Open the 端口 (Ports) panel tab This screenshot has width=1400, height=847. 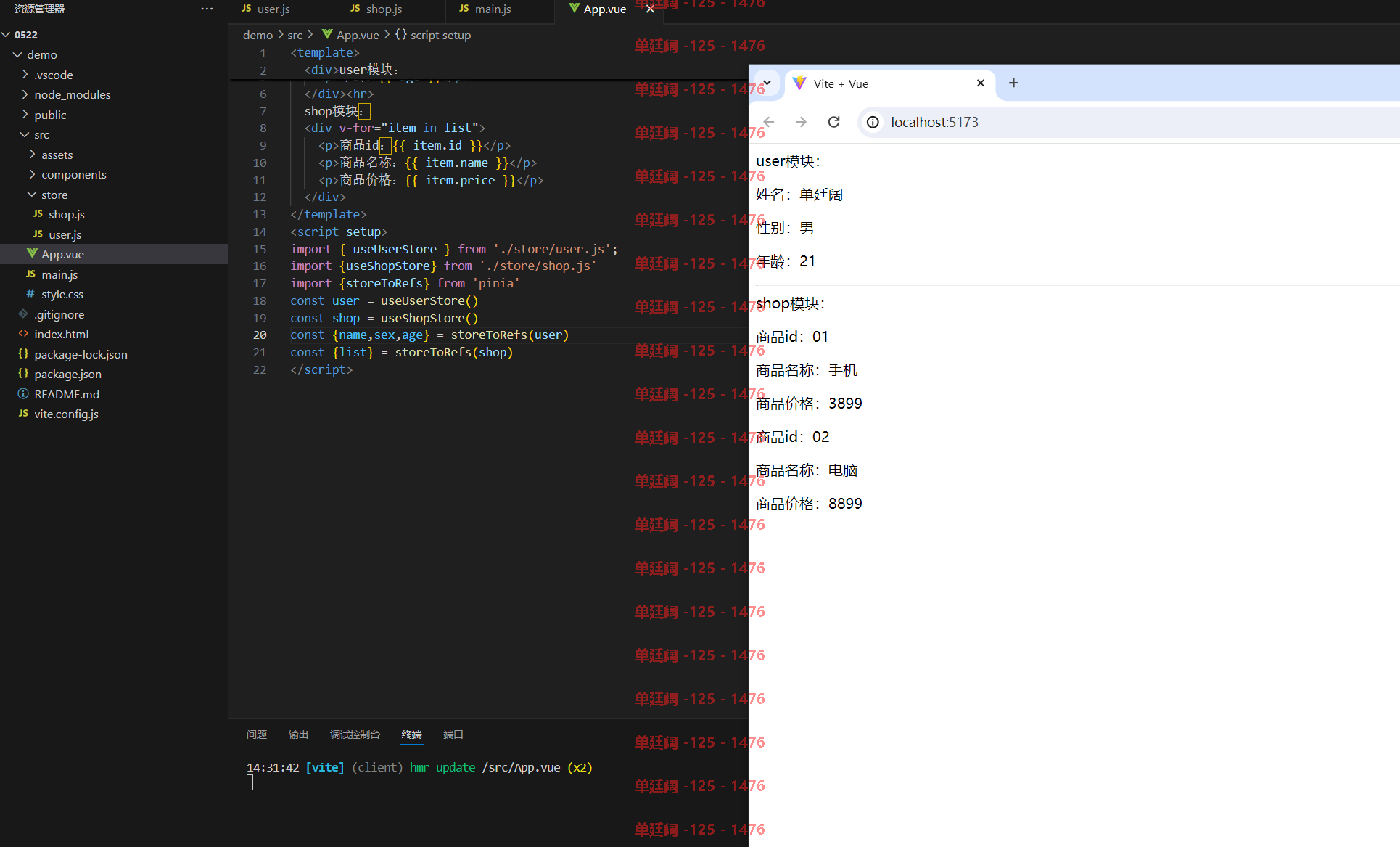coord(453,735)
